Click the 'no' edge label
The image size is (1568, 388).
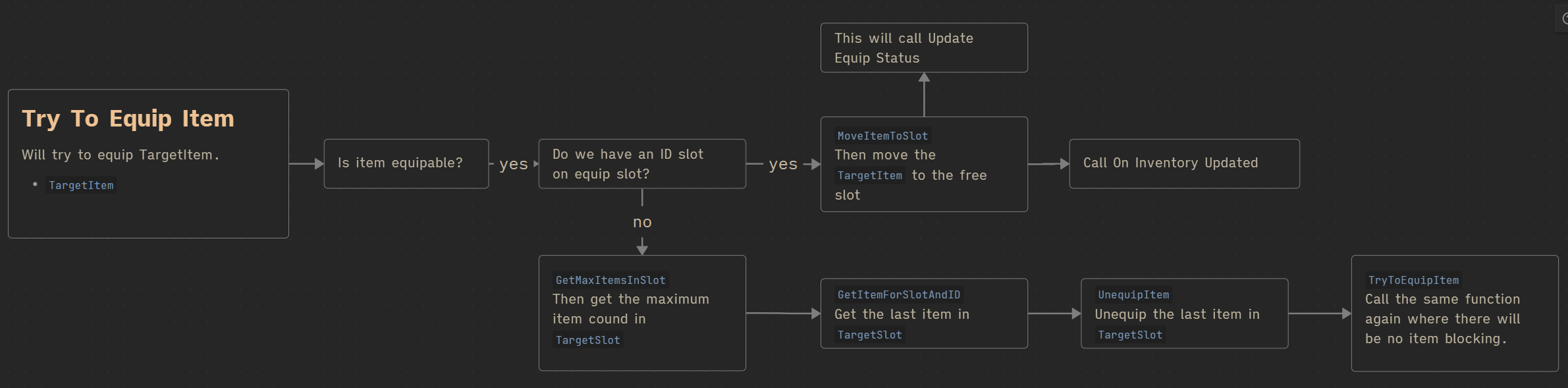point(642,223)
